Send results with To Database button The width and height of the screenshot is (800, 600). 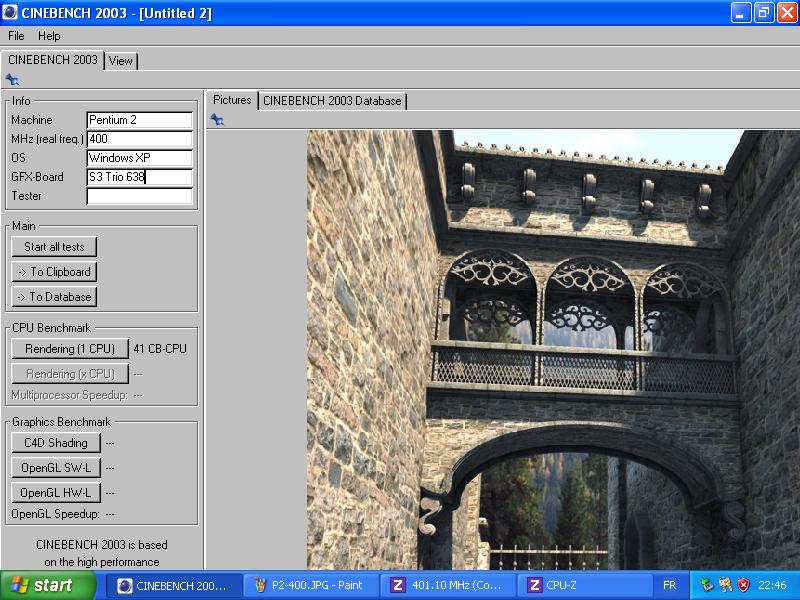point(54,297)
